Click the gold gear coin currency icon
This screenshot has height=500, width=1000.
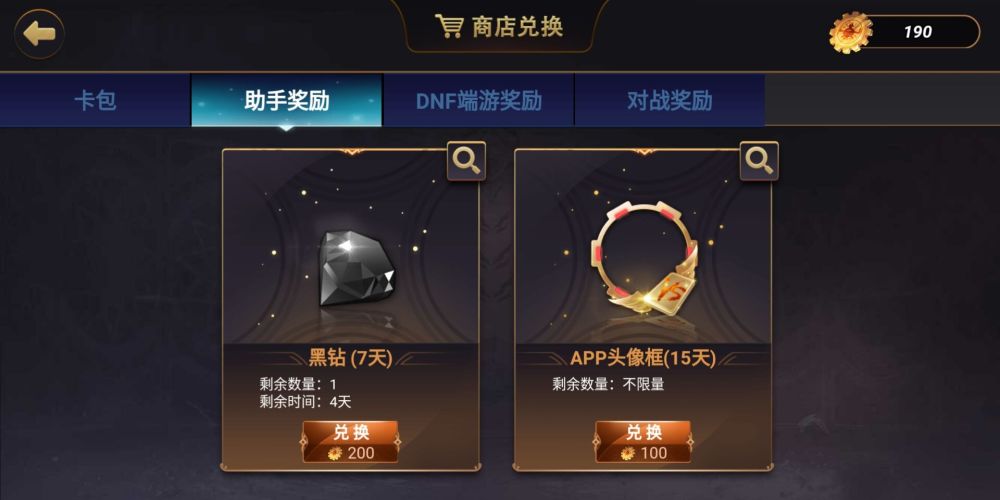tap(850, 33)
